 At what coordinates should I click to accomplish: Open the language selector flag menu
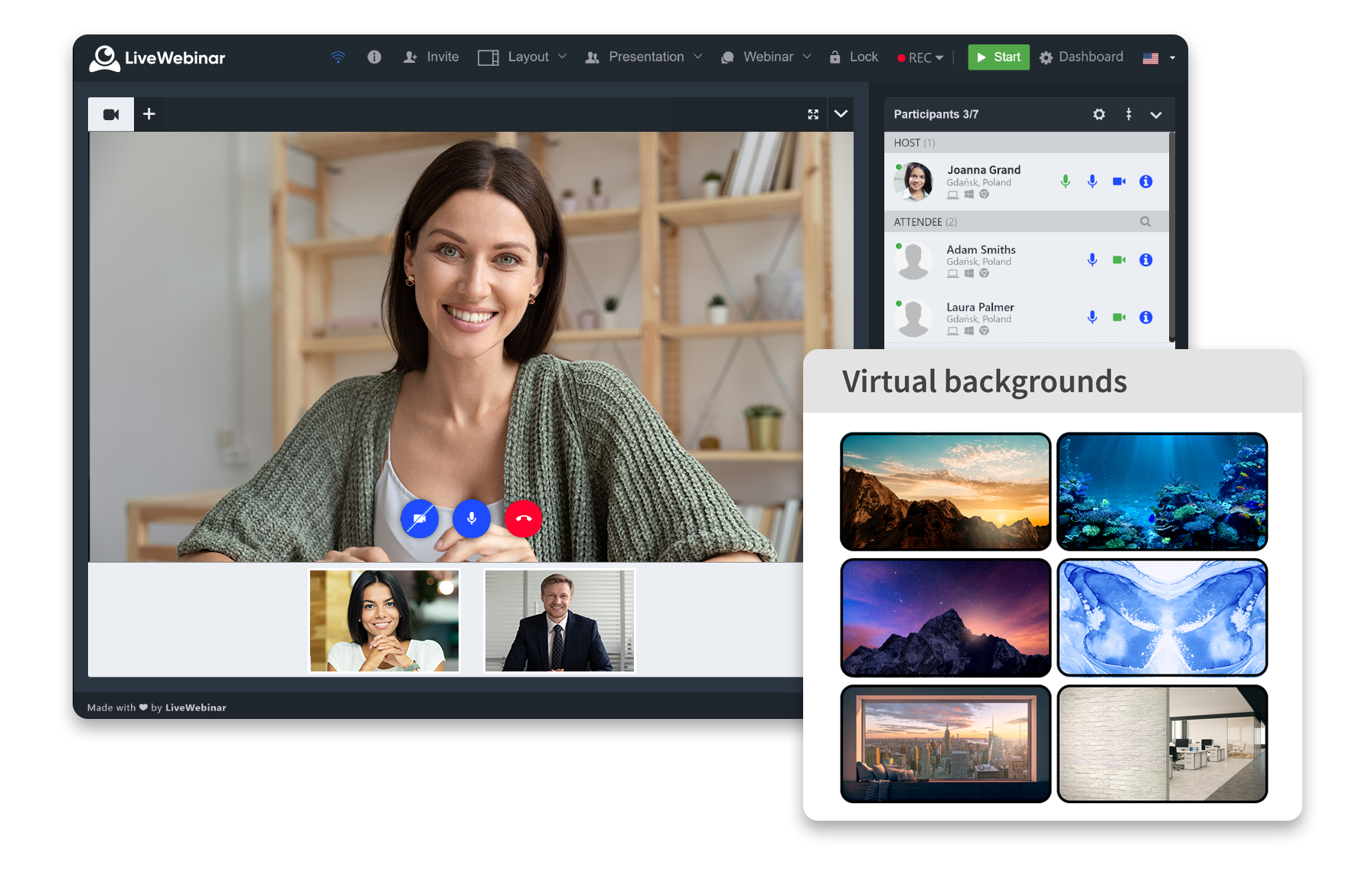[x=1150, y=57]
